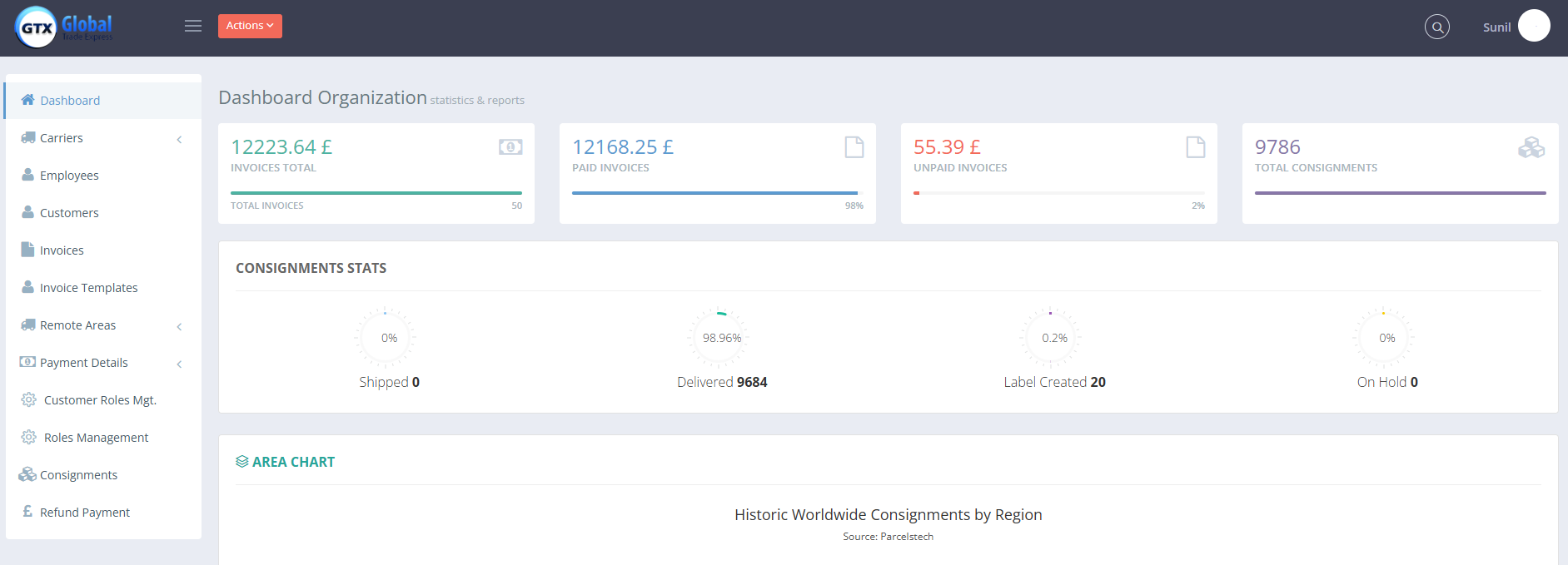Click the Refund Payment pound icon

27,512
